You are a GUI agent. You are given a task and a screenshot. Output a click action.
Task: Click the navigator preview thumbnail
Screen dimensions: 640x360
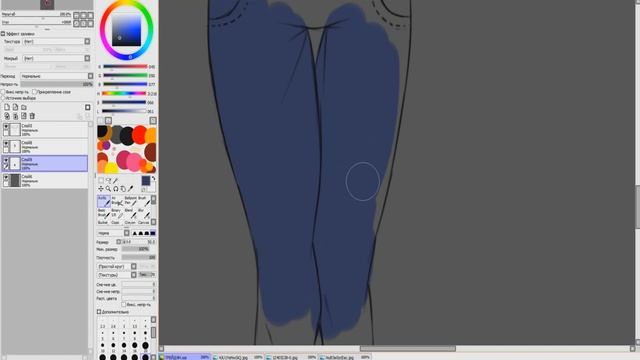coord(47,4)
